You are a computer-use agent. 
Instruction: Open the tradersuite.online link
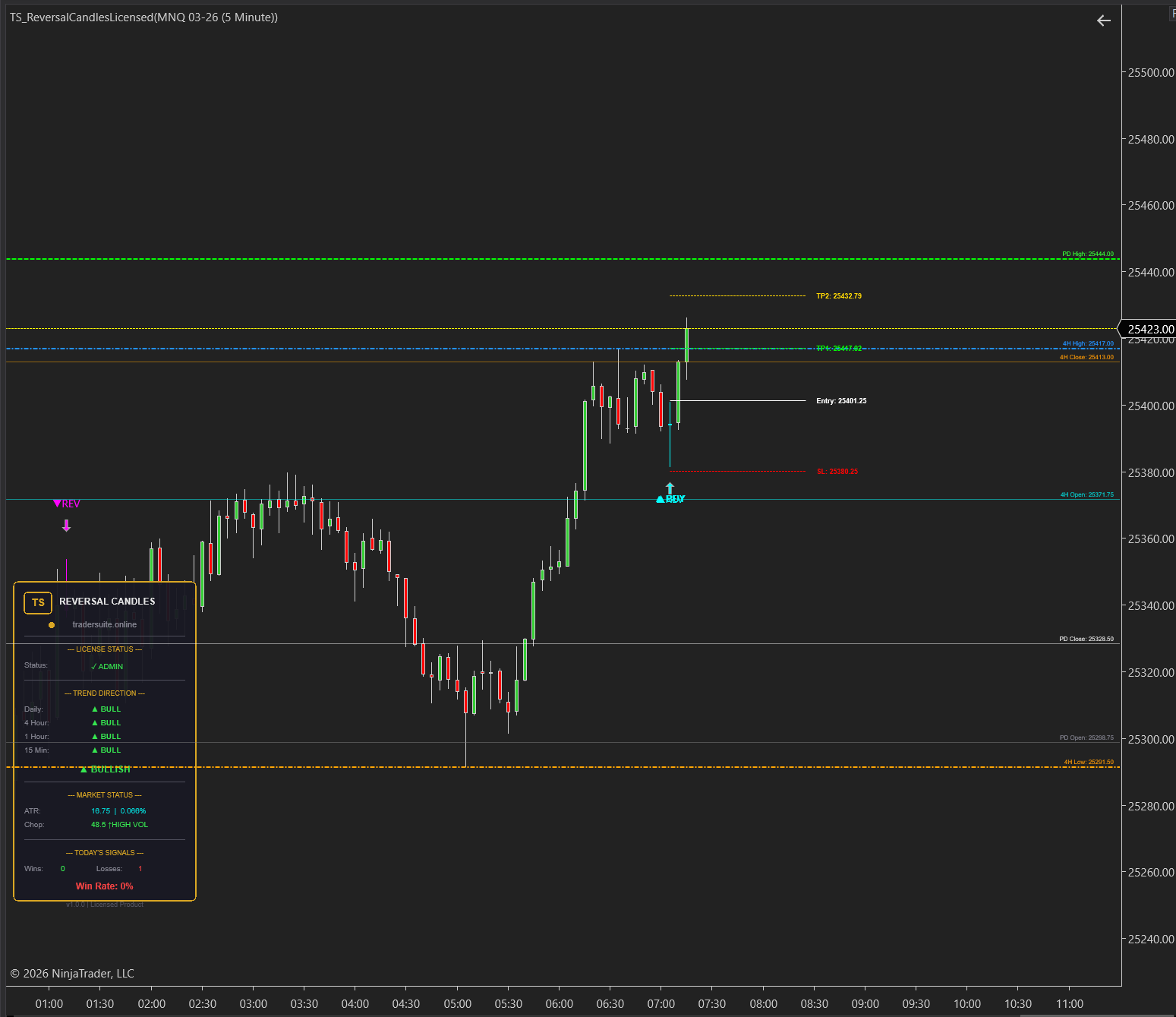[x=105, y=624]
